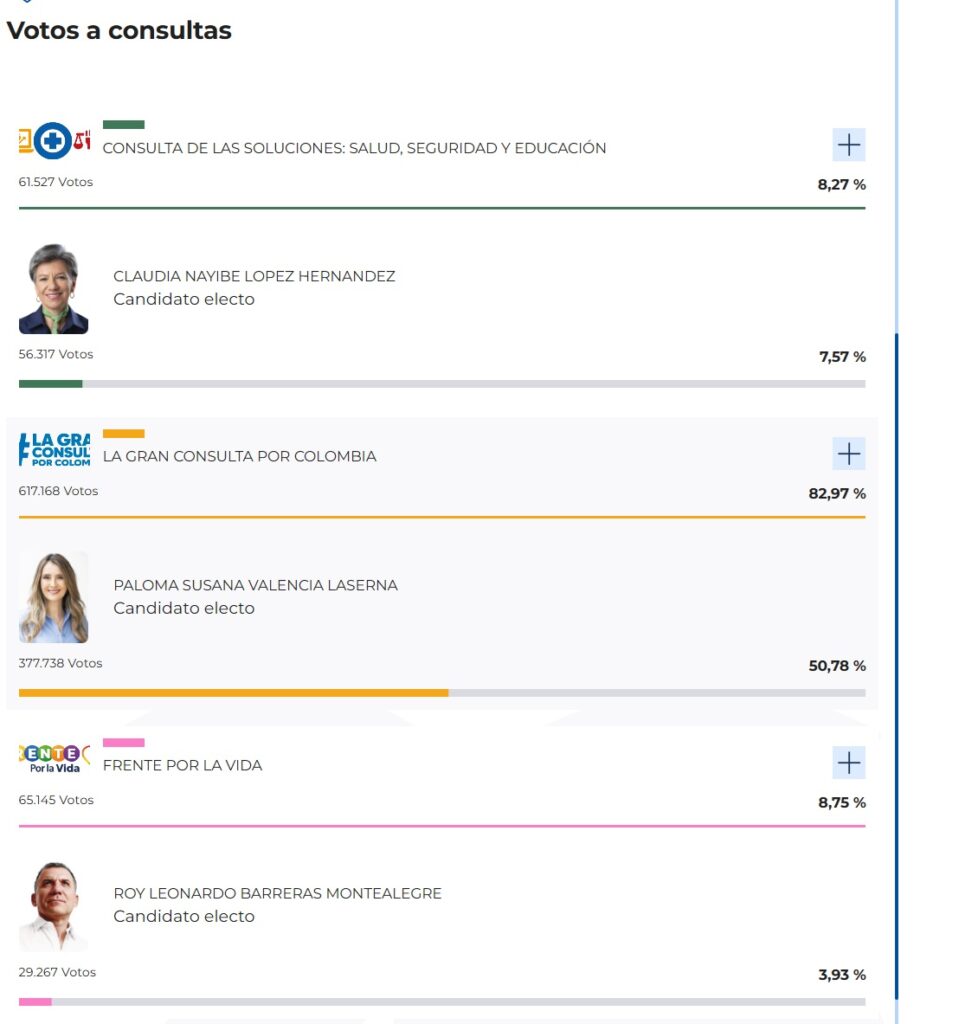Click the pink color bar above Frente por la Vida
The height and width of the screenshot is (1024, 978).
point(124,741)
